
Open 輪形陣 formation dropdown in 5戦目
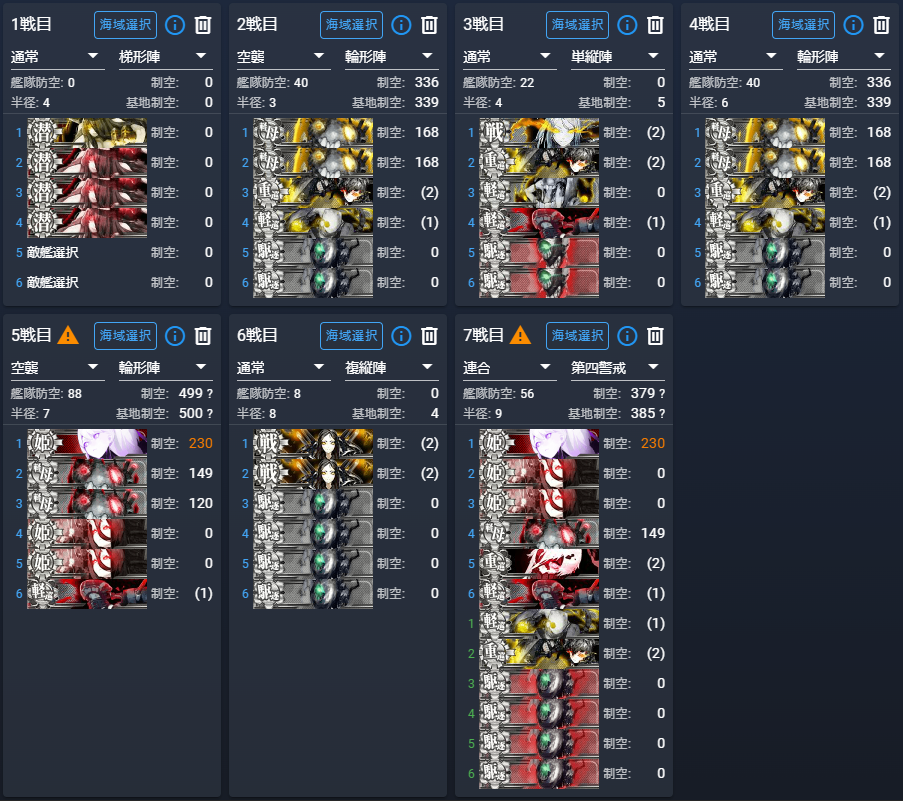166,368
